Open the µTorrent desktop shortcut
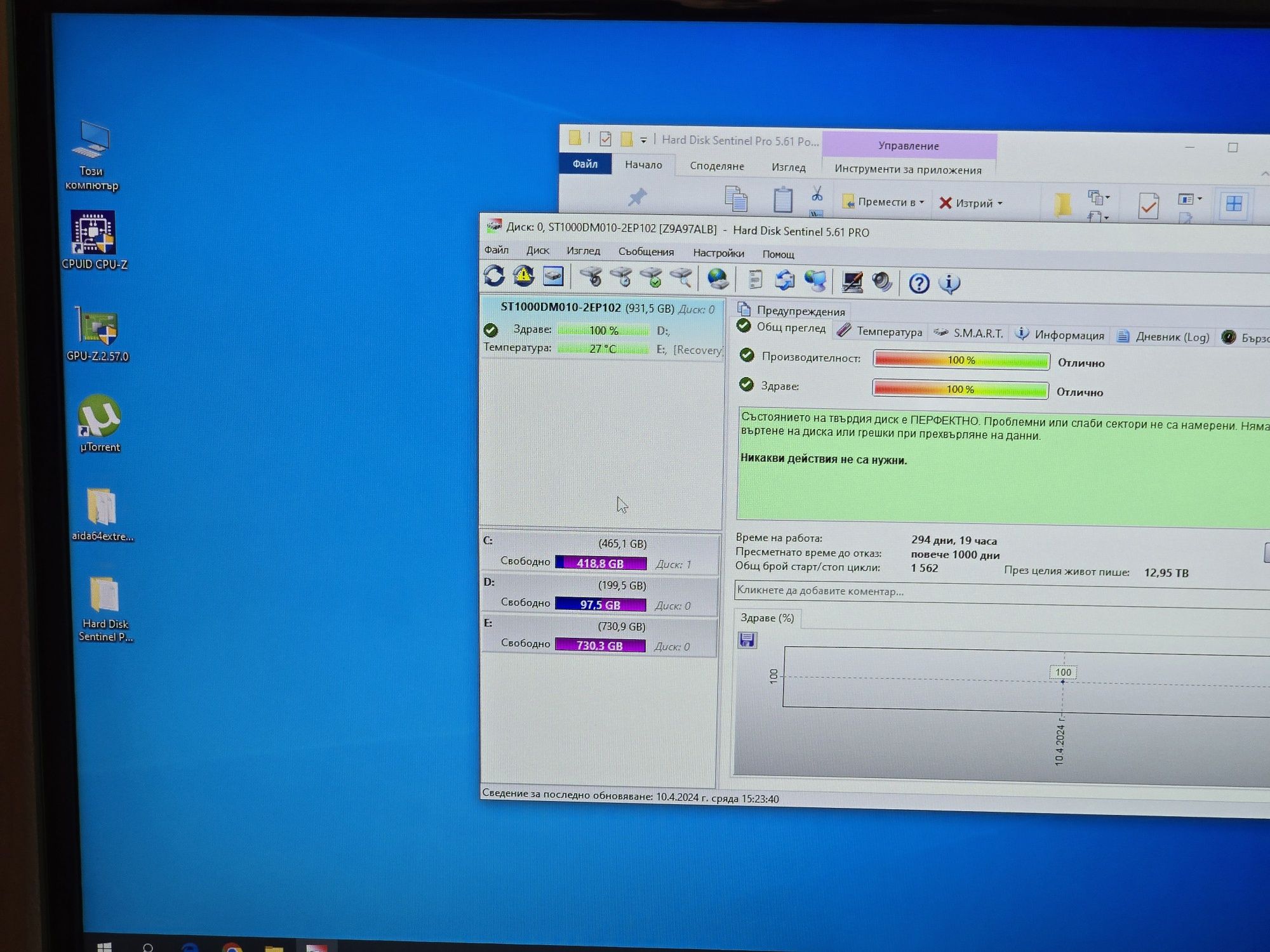The width and height of the screenshot is (1270, 952). click(100, 424)
